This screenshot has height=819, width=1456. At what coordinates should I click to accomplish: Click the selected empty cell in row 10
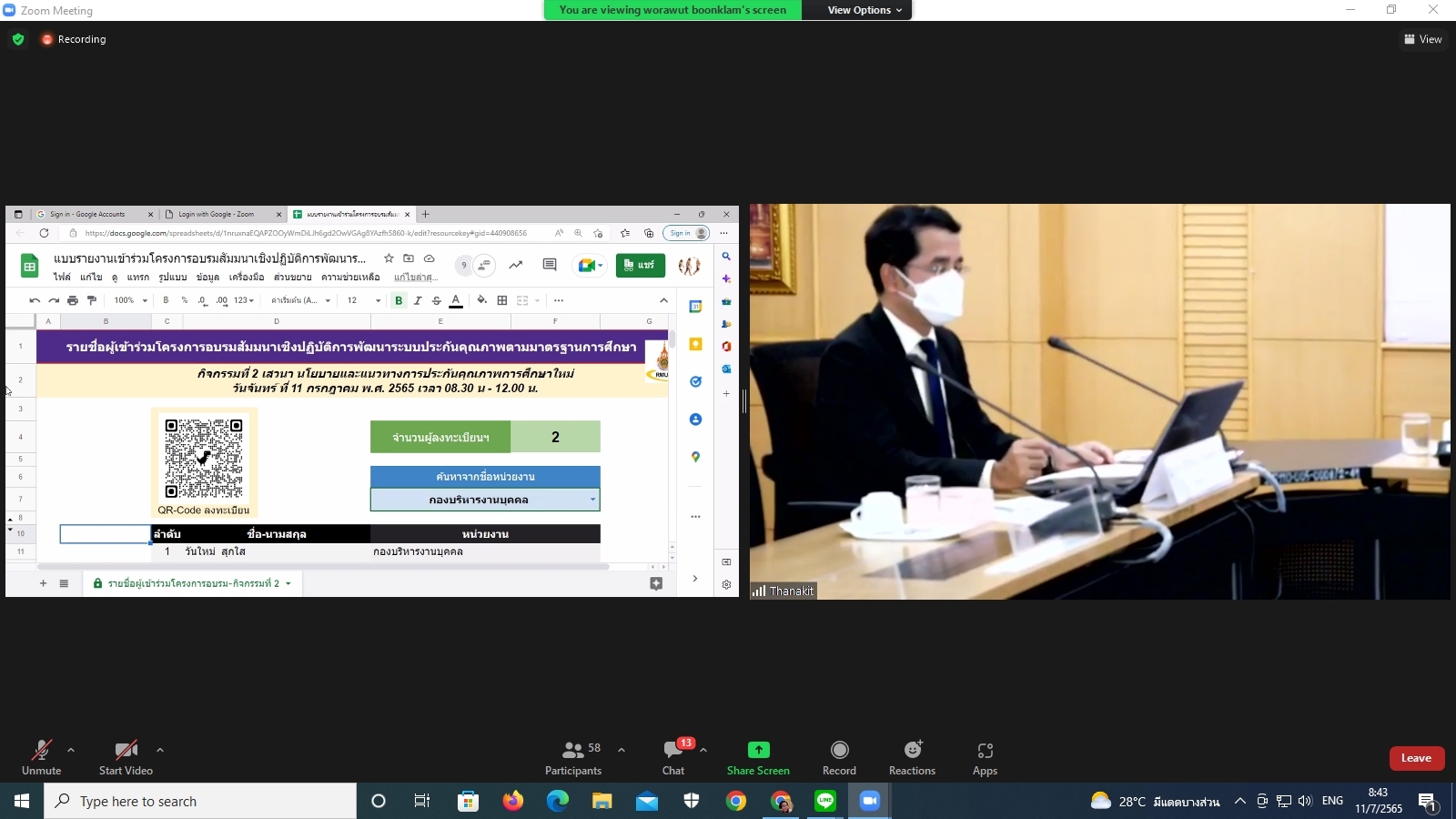[106, 534]
